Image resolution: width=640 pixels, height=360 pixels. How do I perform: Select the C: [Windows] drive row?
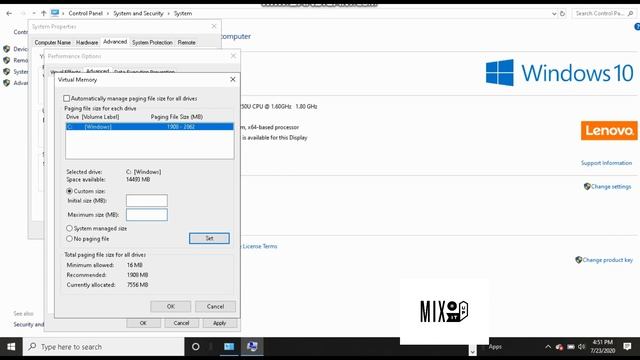click(149, 127)
